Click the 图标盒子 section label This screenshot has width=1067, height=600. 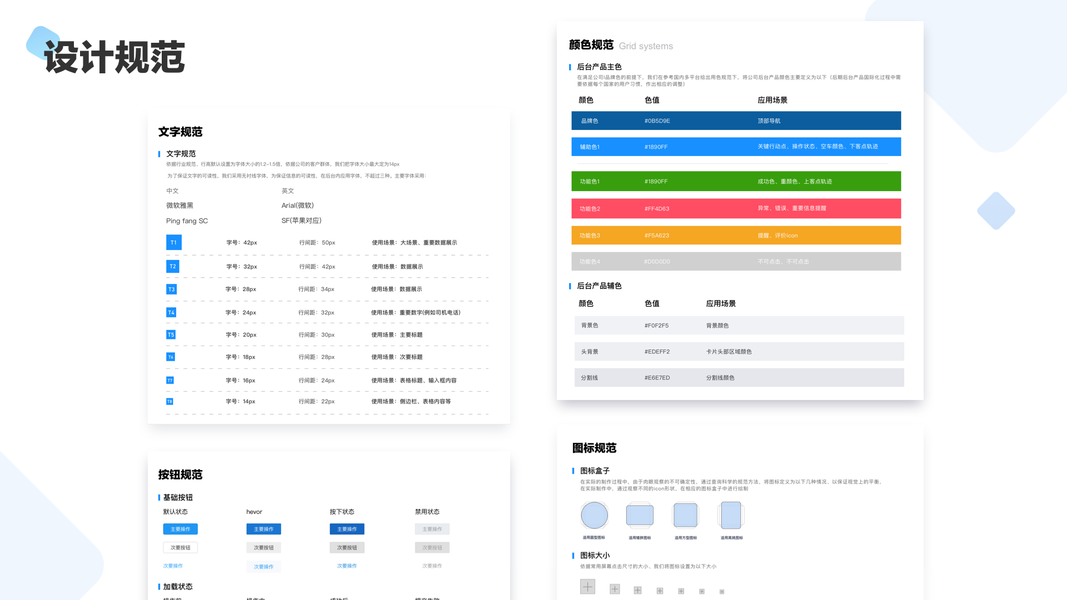[595, 471]
